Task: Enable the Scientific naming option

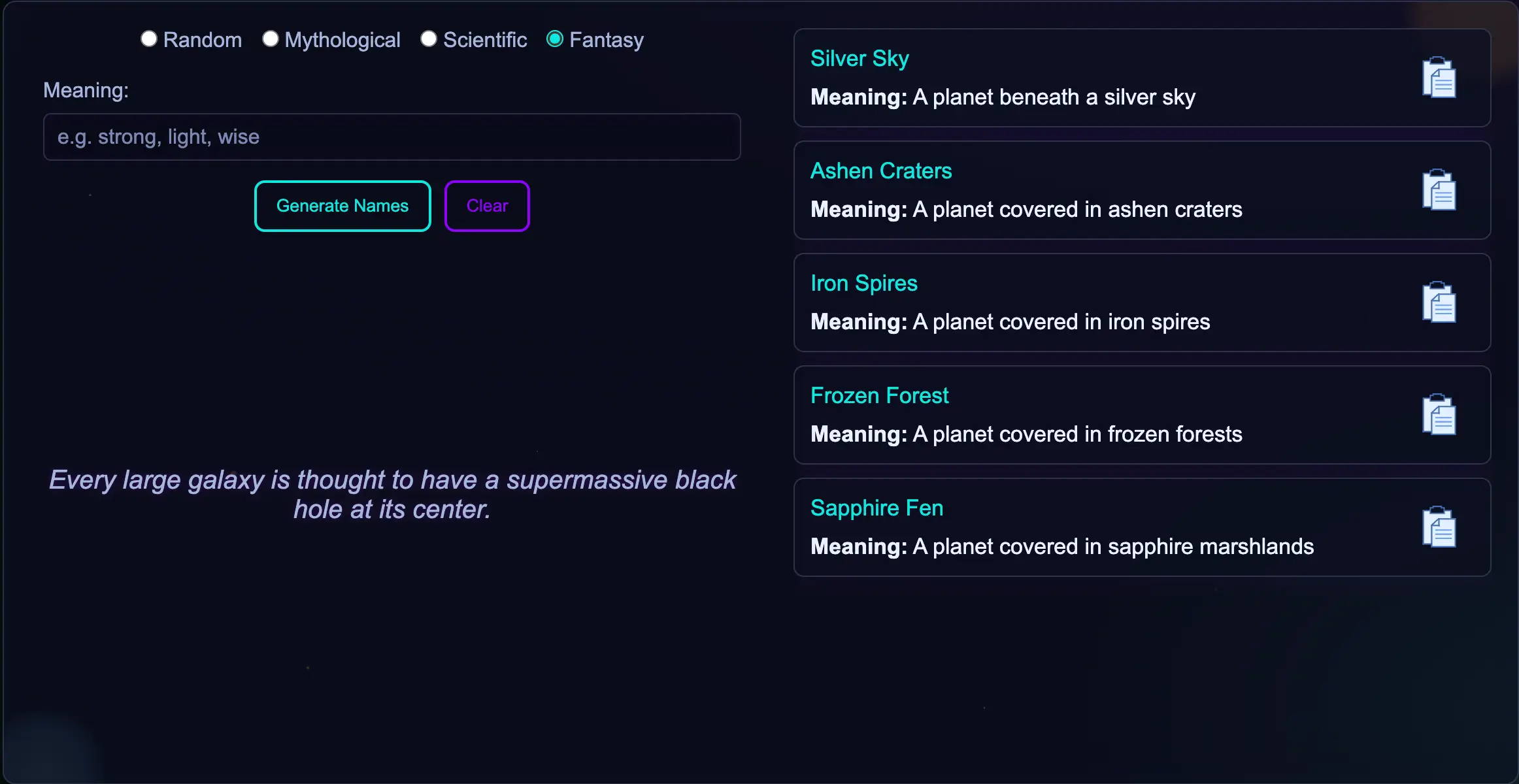Action: tap(429, 39)
